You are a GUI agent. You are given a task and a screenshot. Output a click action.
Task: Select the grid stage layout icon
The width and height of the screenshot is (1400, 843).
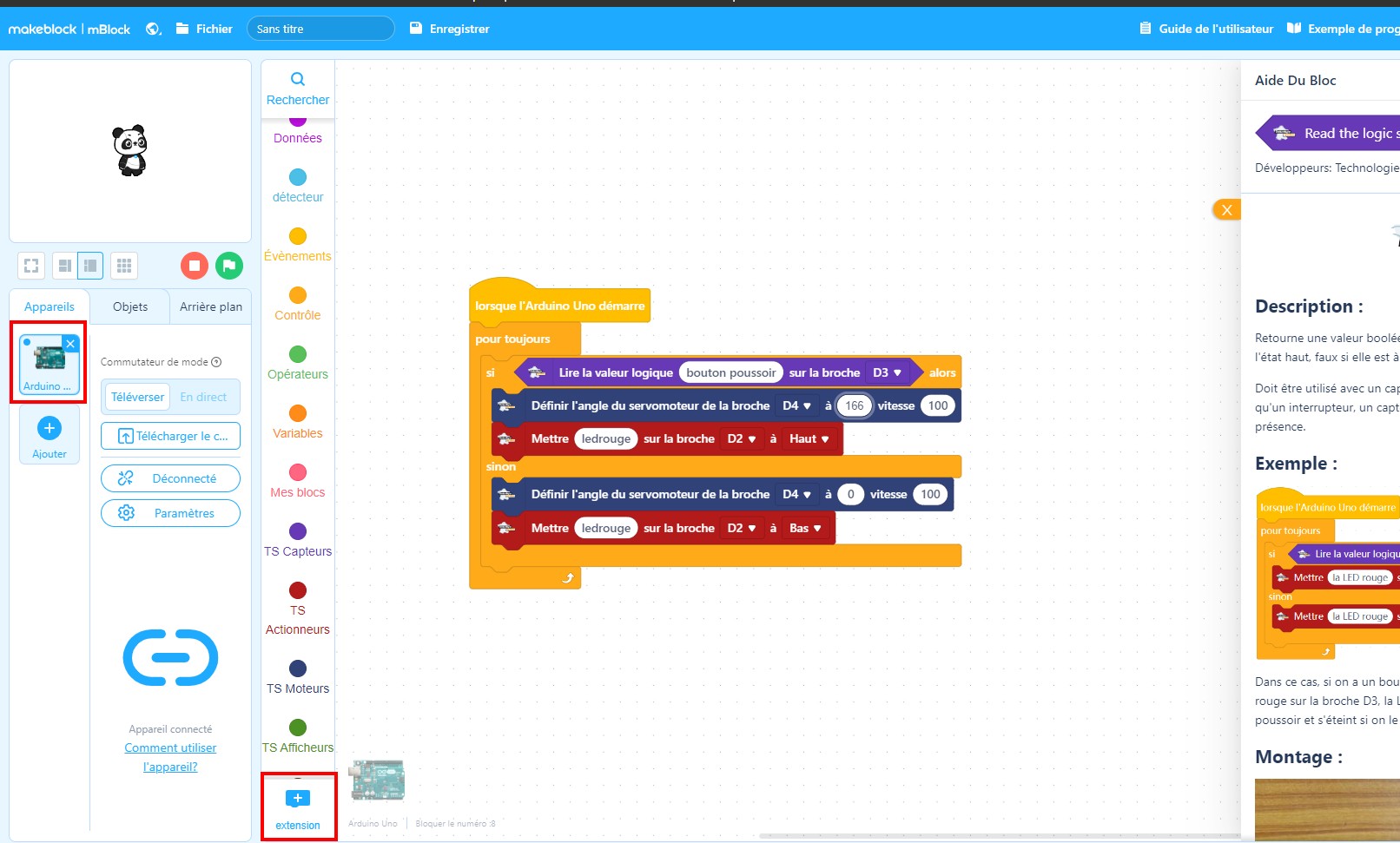click(124, 266)
